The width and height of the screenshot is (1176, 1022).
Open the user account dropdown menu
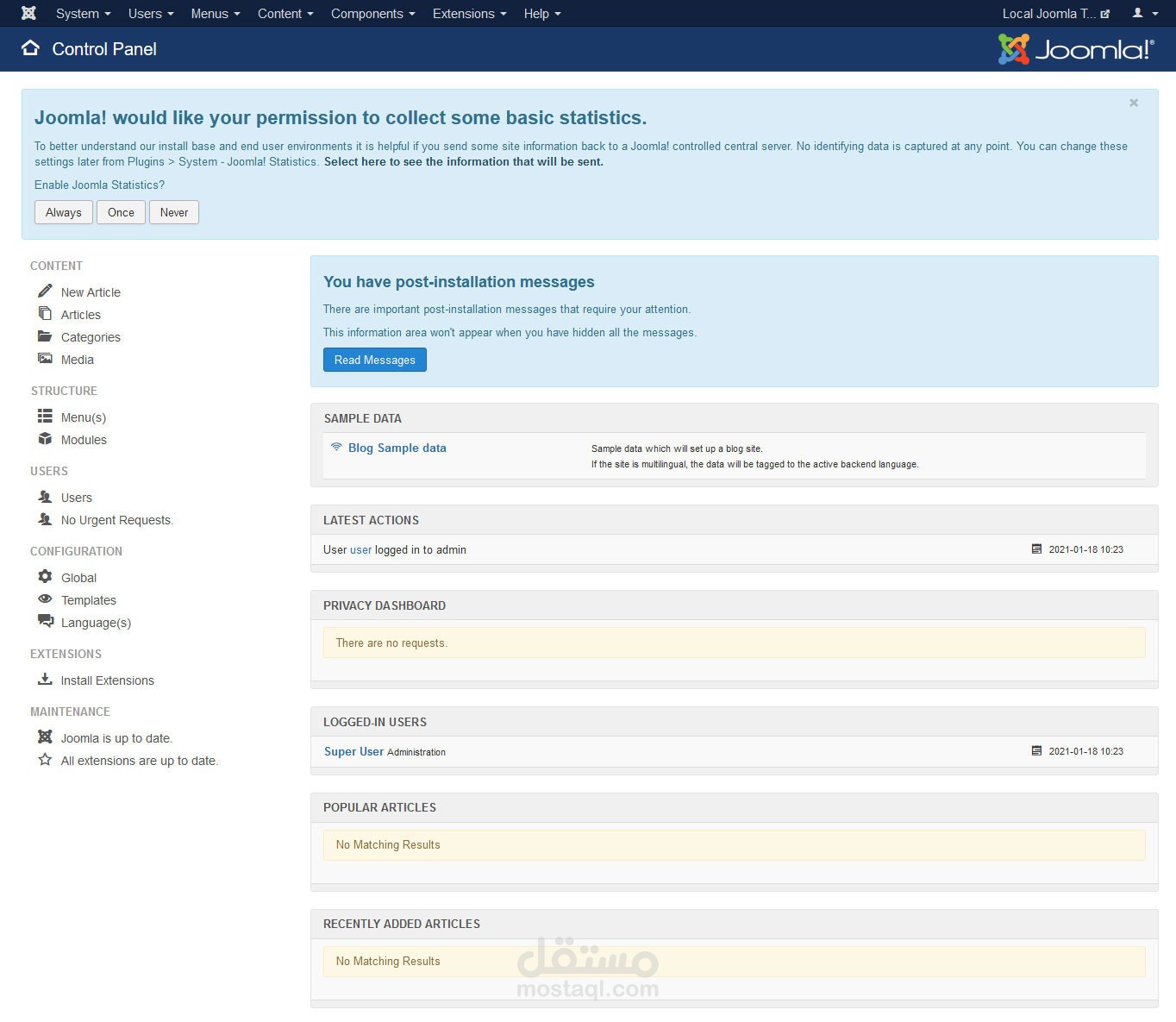[1145, 13]
